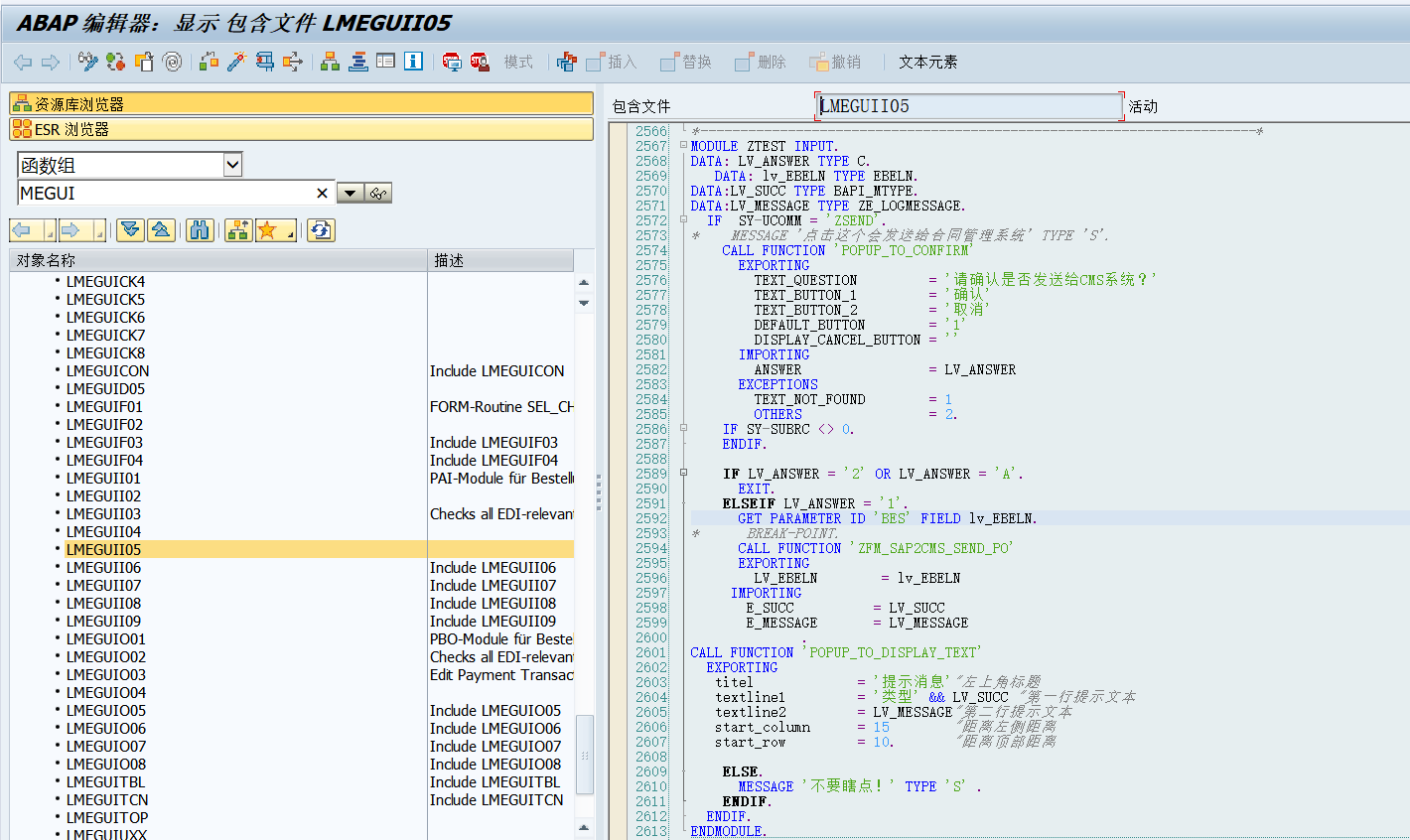Click the Display Object List hierarchy icon
Viewport: 1410px width, 840px height.
point(331,62)
